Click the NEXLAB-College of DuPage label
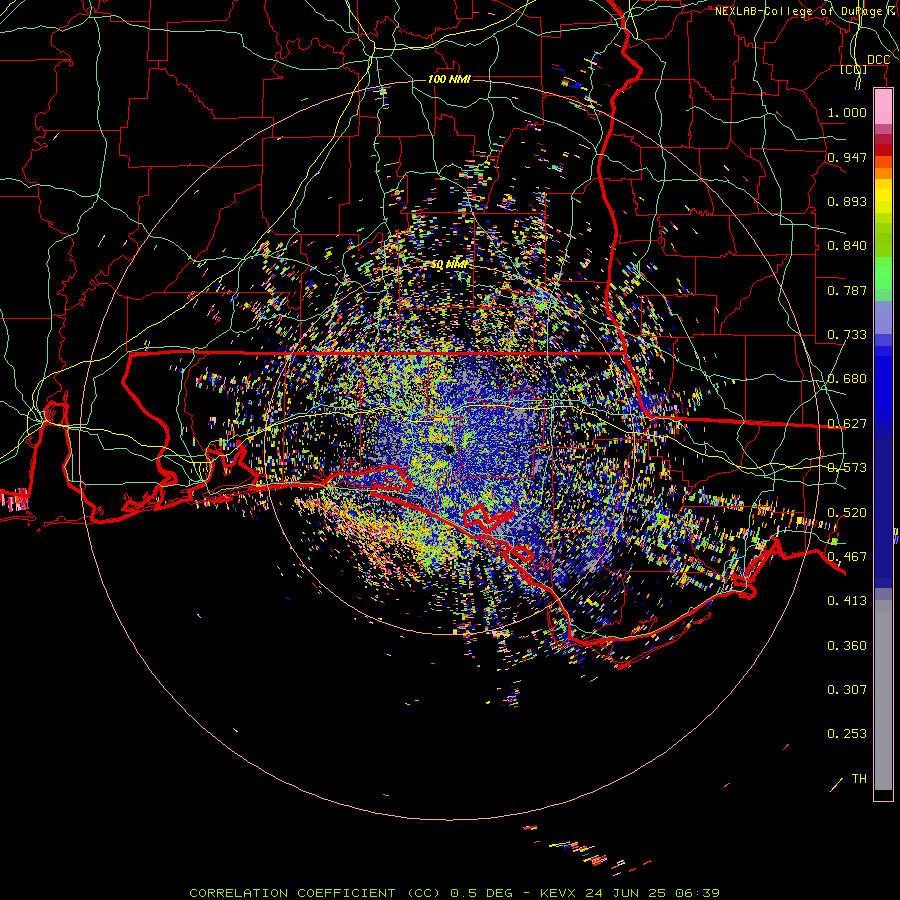 pos(803,11)
